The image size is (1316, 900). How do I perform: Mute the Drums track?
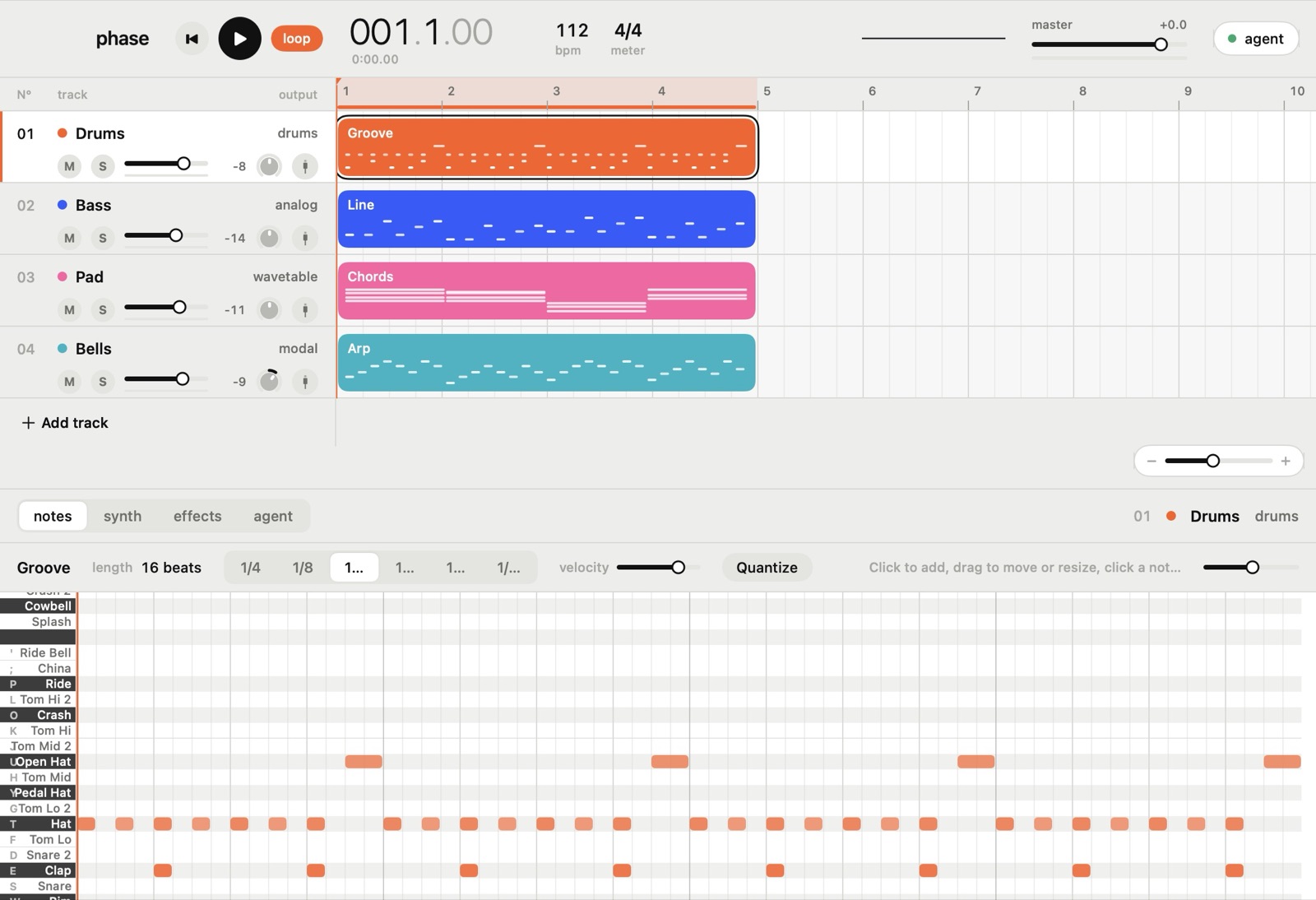click(69, 166)
